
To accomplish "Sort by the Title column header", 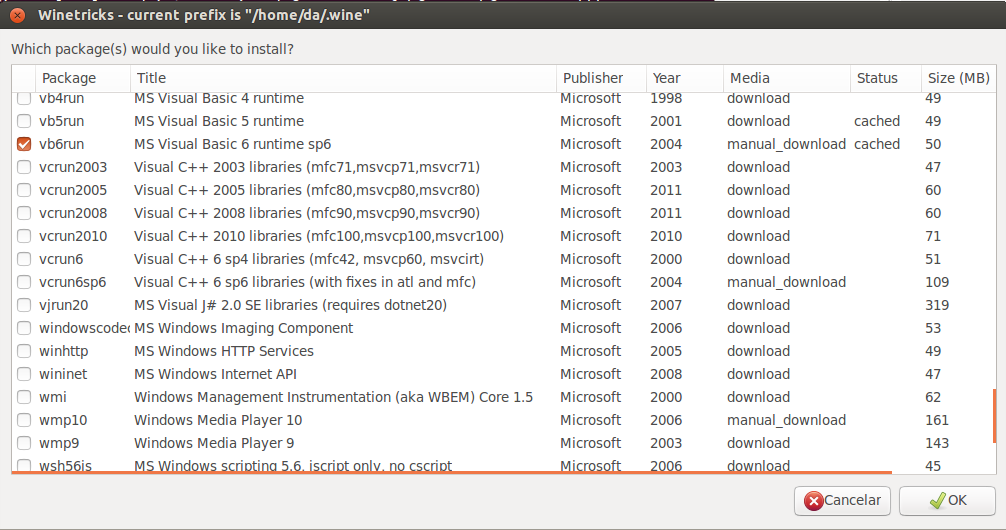I will (343, 78).
